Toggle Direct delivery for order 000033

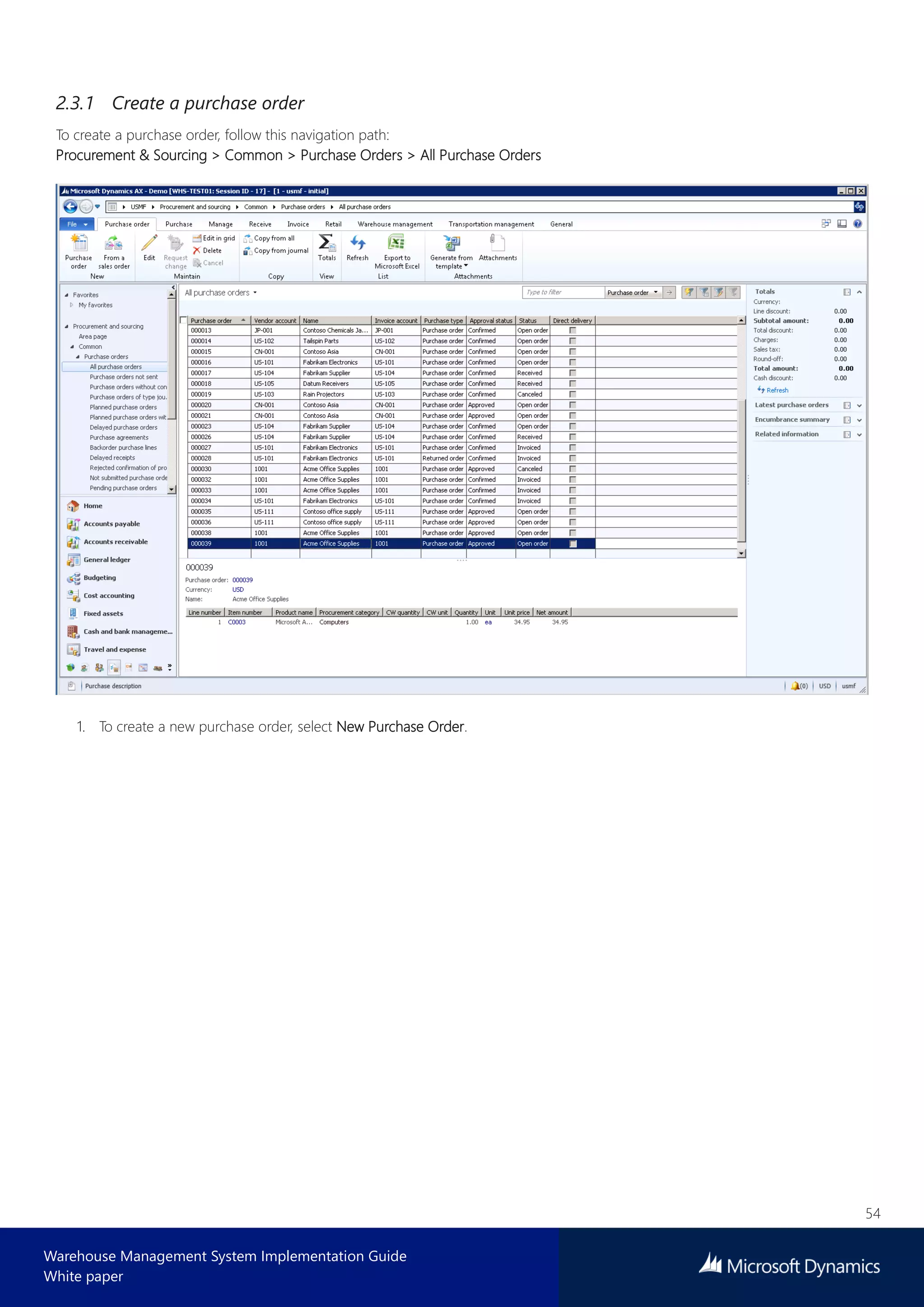tap(573, 490)
